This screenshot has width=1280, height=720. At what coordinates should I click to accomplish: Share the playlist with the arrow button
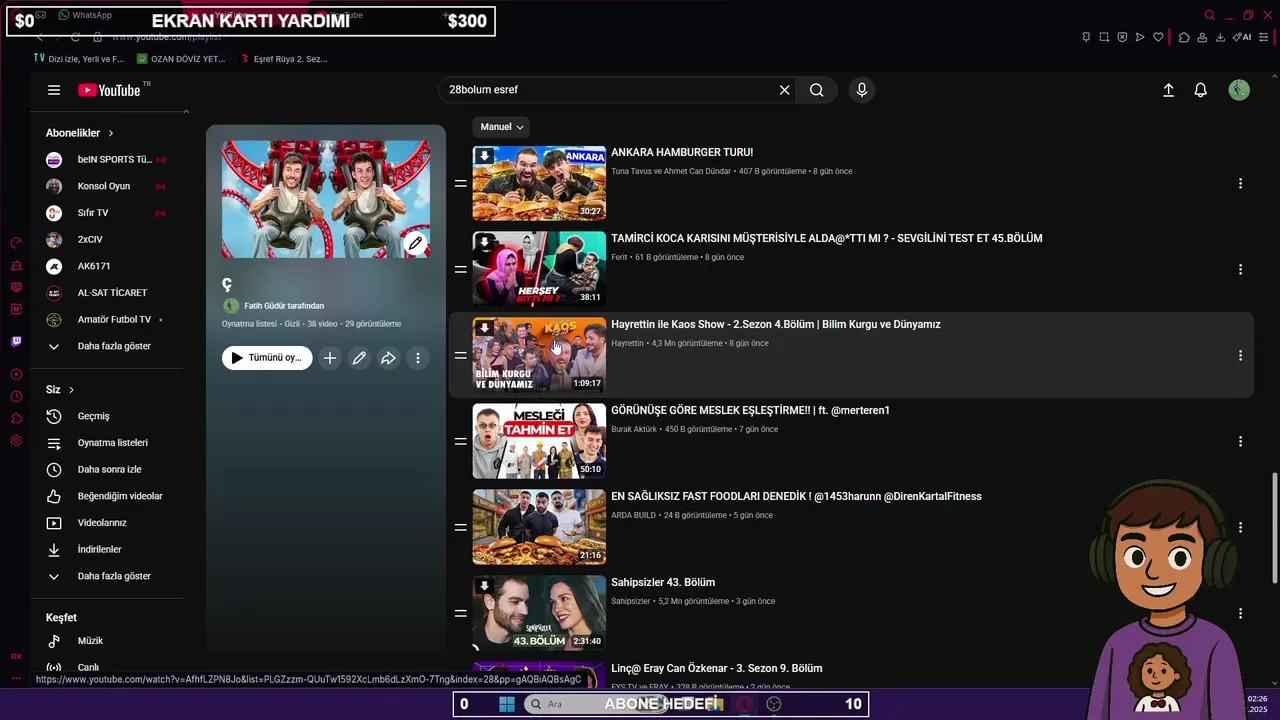tap(388, 358)
